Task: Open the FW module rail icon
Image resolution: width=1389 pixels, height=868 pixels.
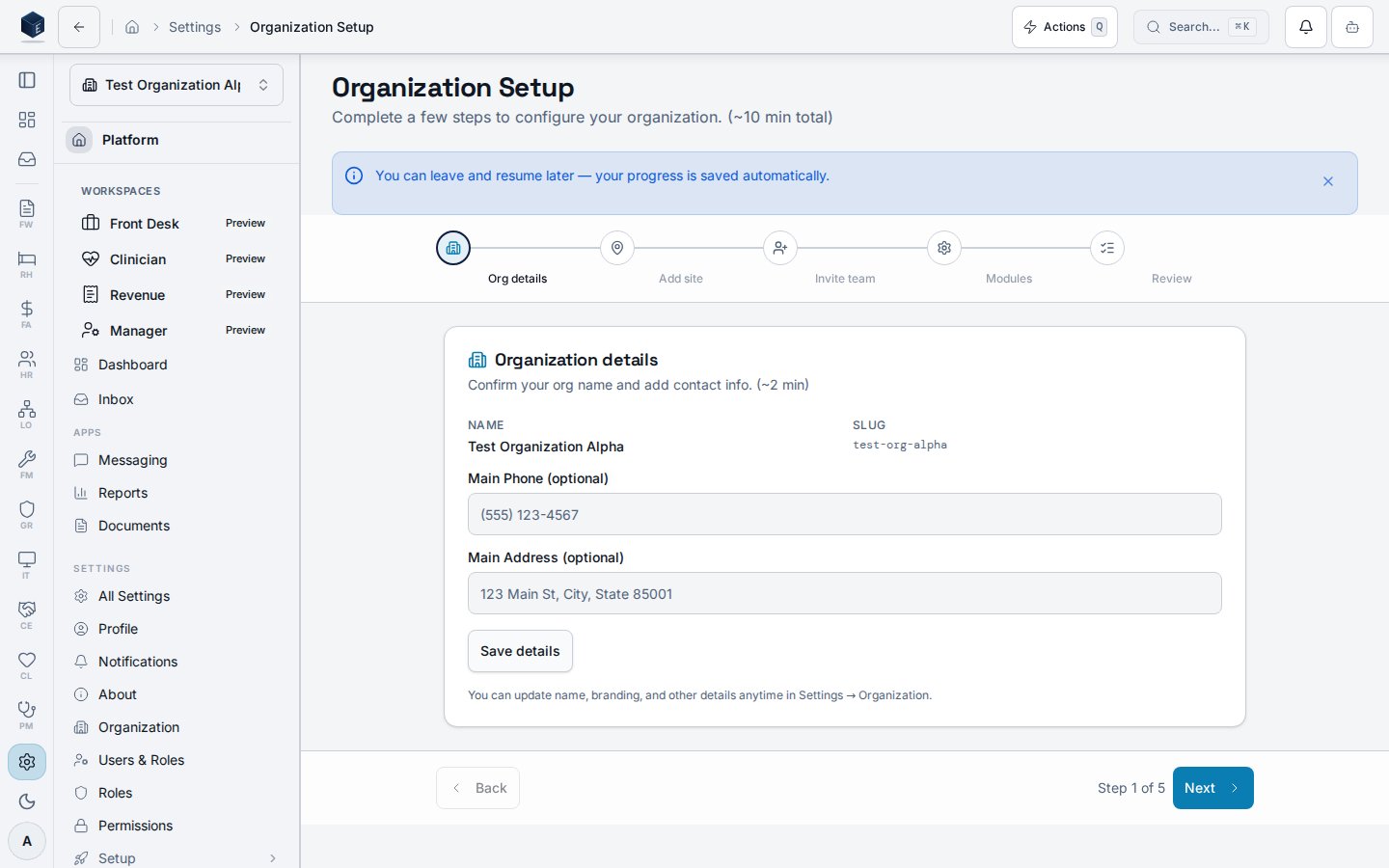Action: [27, 213]
